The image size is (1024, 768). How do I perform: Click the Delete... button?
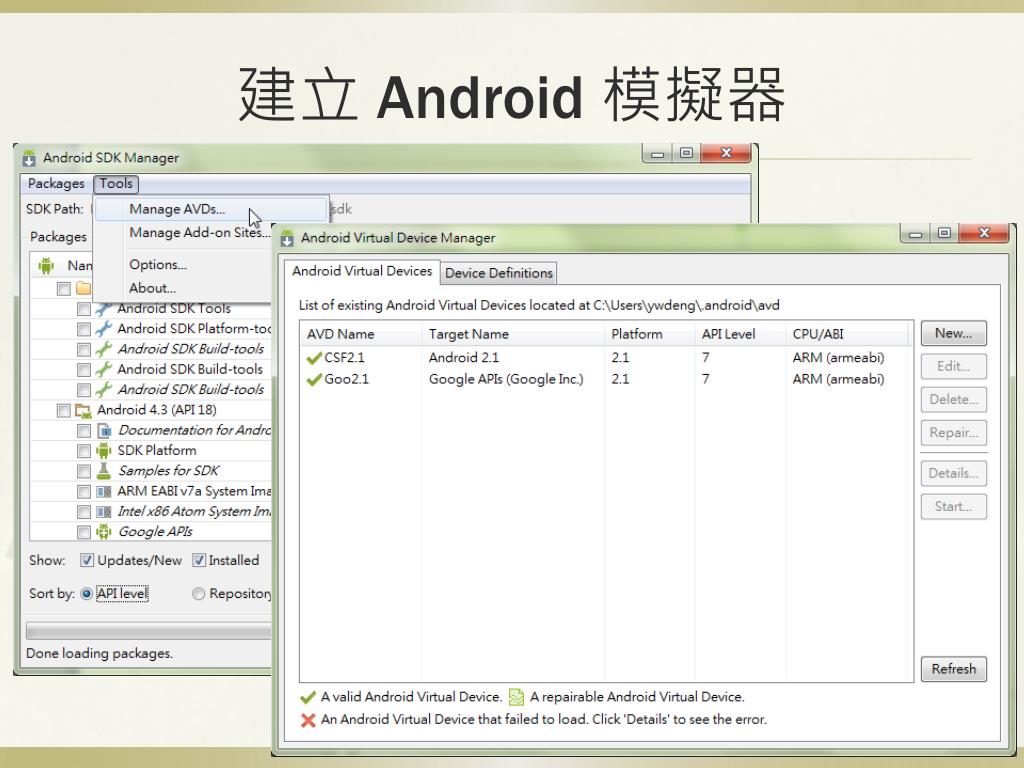953,400
